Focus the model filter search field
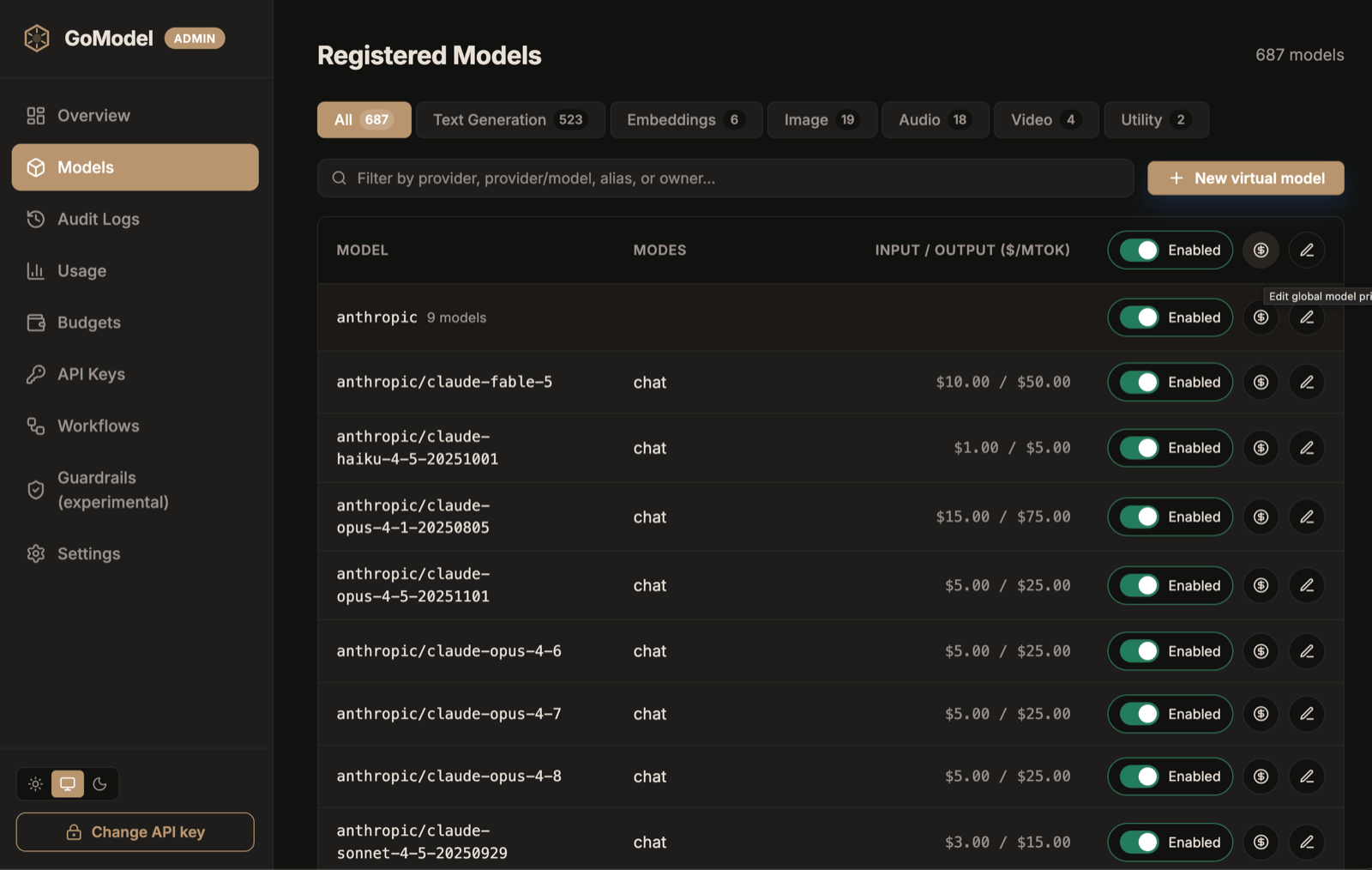Viewport: 1372px width, 870px height. point(725,178)
